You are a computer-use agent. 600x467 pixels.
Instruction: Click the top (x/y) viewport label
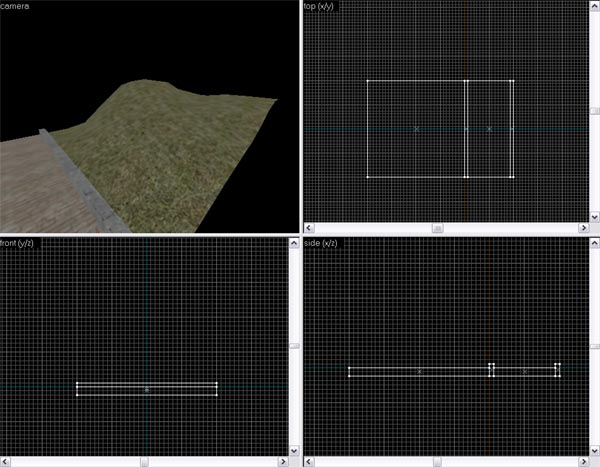pyautogui.click(x=321, y=6)
